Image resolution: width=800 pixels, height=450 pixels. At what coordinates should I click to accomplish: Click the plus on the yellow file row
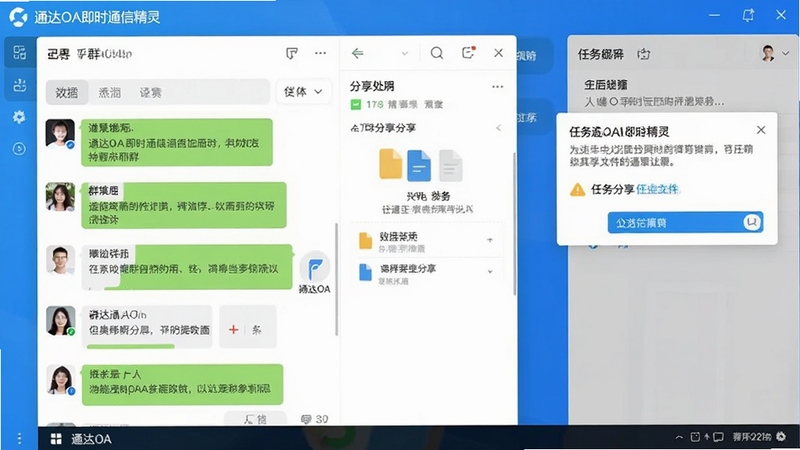click(x=490, y=240)
